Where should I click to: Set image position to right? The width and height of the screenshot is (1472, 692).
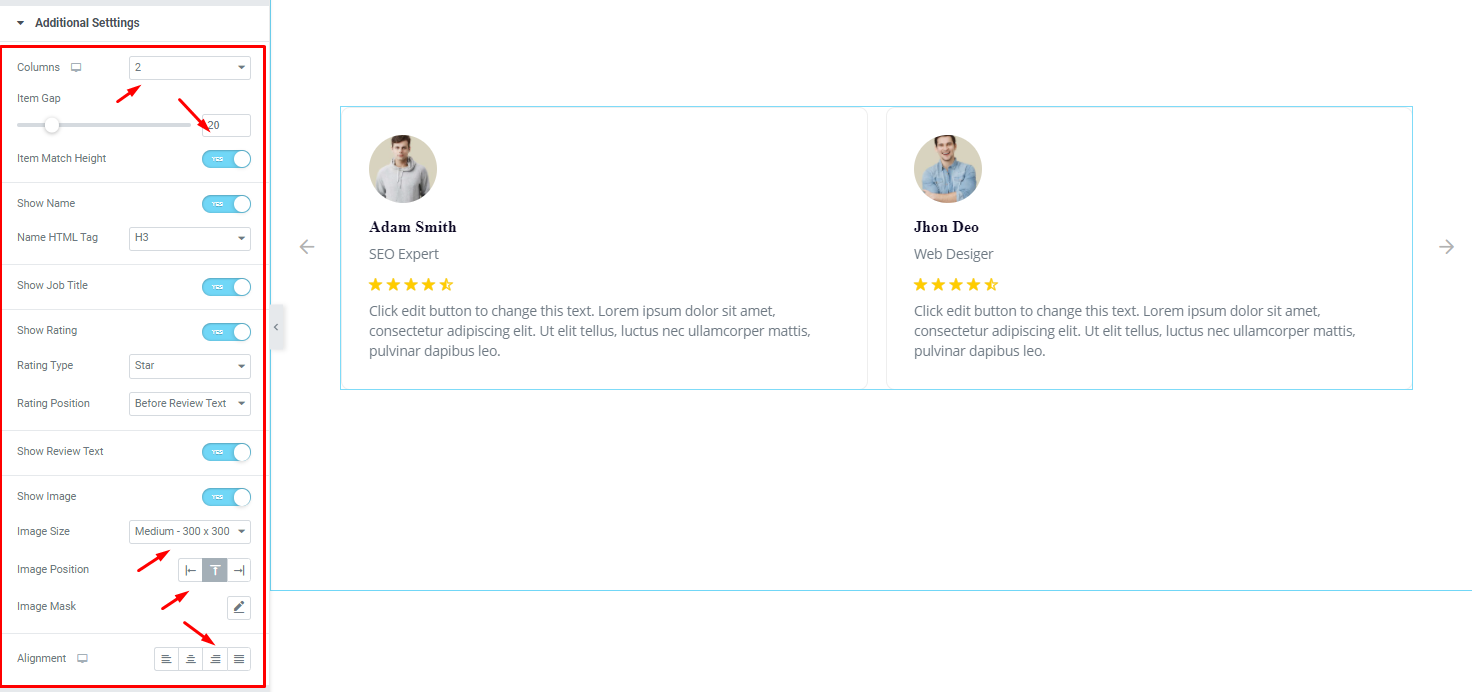239,570
